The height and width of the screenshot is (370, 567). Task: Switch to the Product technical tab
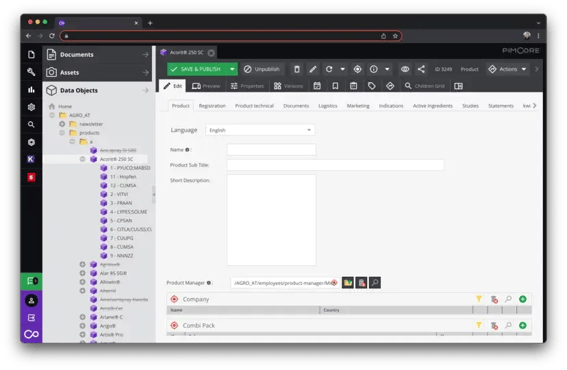[x=254, y=106]
